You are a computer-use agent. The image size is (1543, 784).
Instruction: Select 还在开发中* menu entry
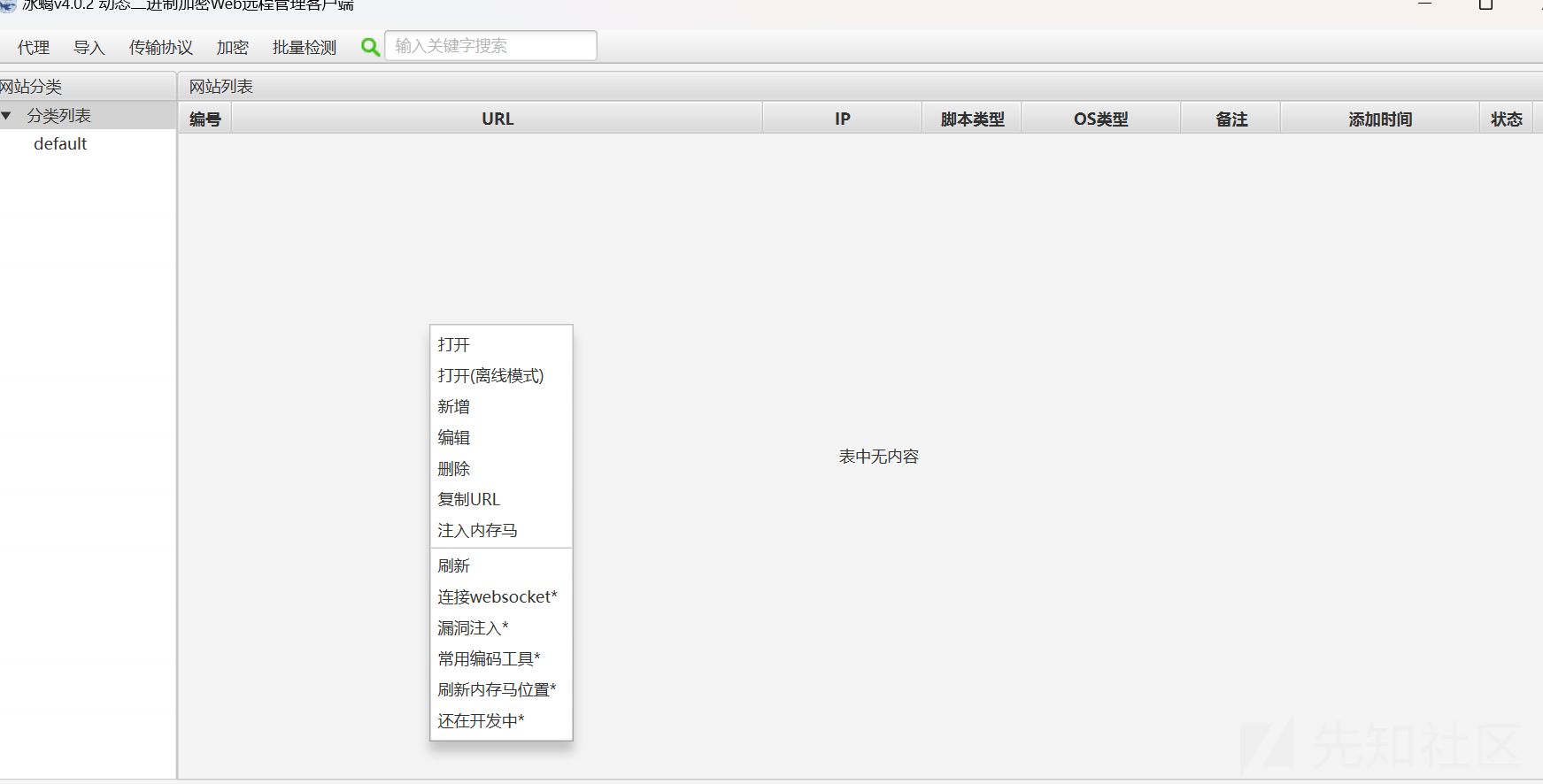pos(501,720)
